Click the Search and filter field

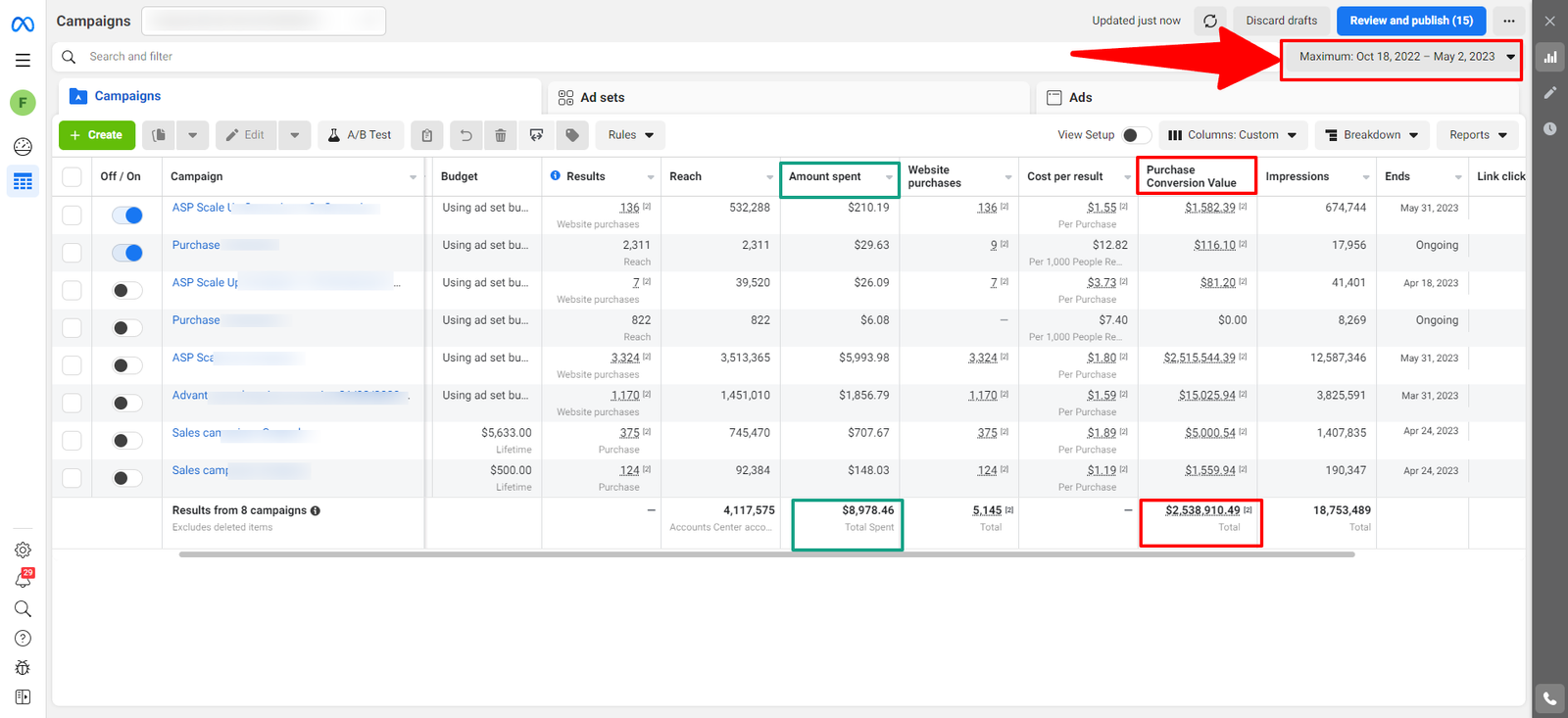pyautogui.click(x=666, y=57)
